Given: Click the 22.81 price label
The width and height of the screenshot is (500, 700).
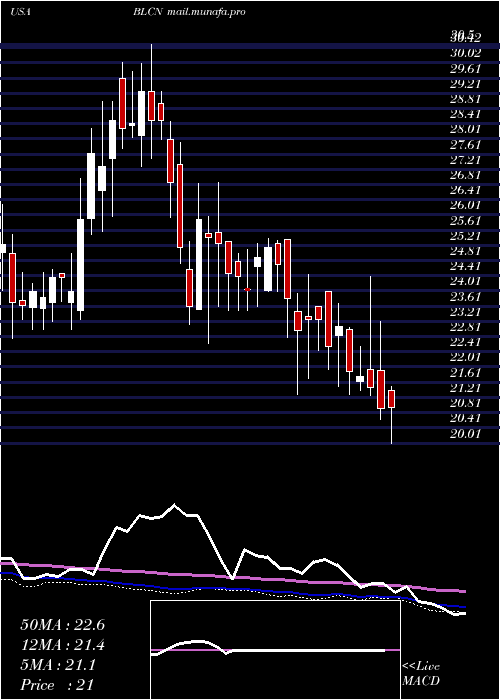Looking at the screenshot, I should [466, 327].
